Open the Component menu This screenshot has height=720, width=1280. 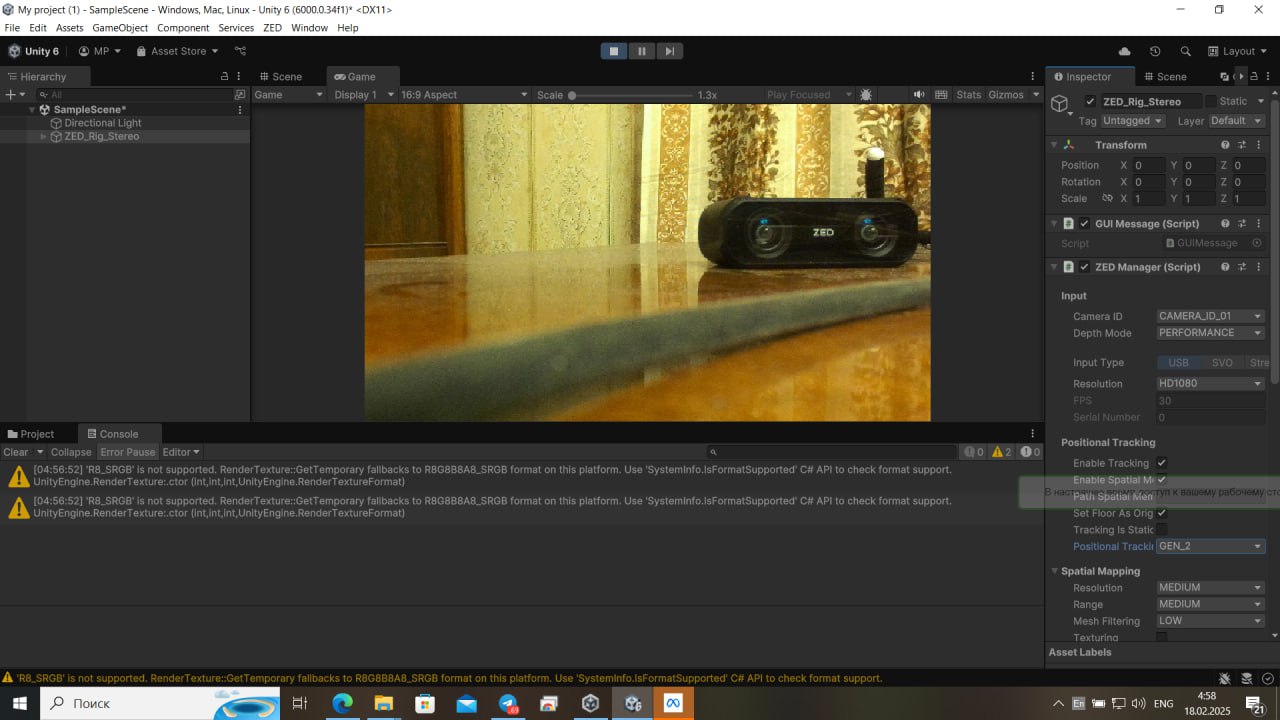183,28
